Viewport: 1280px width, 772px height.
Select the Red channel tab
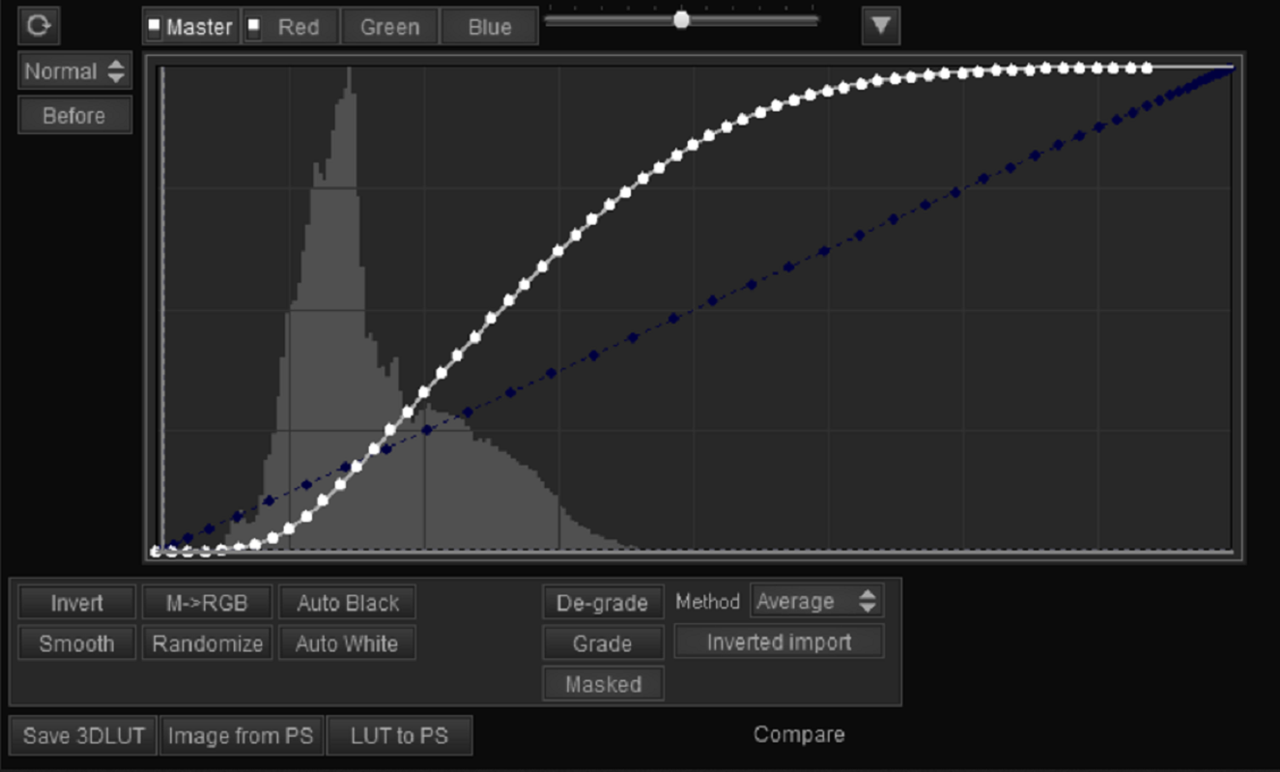point(291,27)
